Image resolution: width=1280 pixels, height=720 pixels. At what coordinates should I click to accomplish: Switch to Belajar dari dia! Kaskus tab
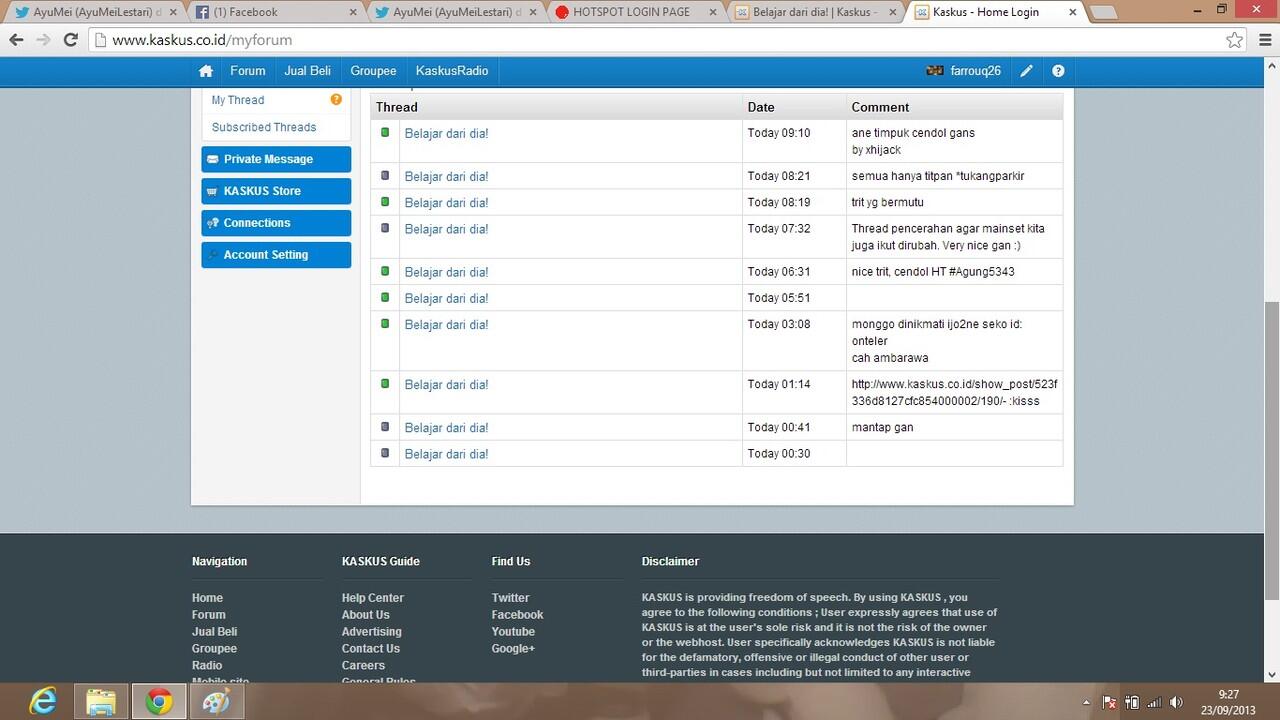814,12
